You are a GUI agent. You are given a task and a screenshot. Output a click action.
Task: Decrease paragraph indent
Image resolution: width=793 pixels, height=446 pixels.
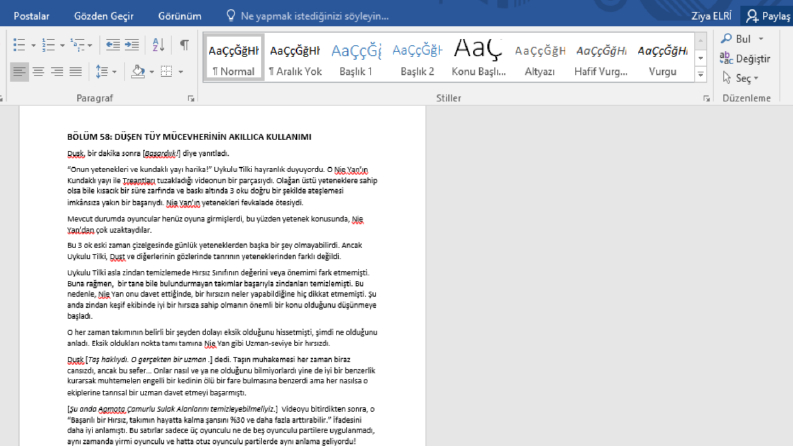click(x=112, y=45)
